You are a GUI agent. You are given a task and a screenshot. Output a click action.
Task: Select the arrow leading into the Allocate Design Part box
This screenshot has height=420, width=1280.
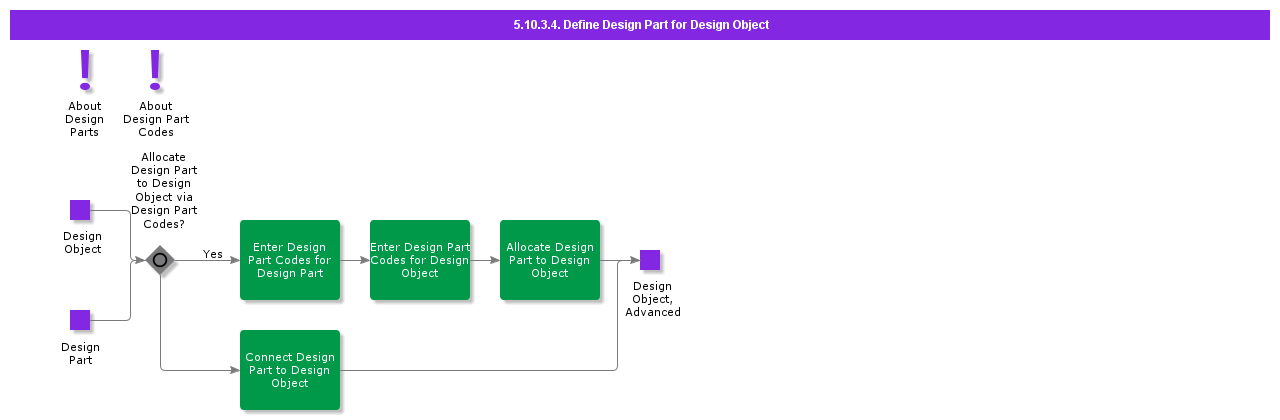(485, 260)
